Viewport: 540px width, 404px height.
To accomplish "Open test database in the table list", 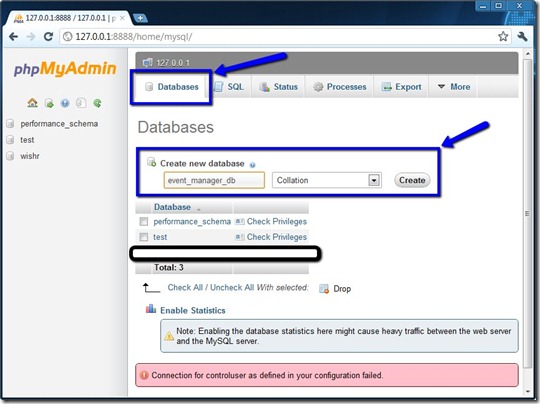I will pos(160,237).
